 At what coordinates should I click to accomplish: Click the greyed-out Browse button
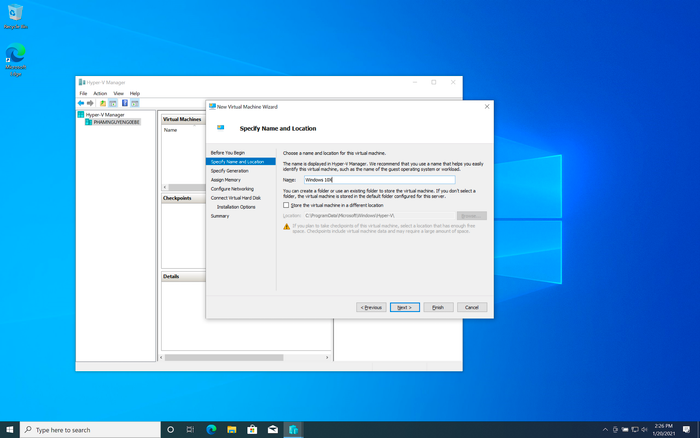click(x=471, y=216)
